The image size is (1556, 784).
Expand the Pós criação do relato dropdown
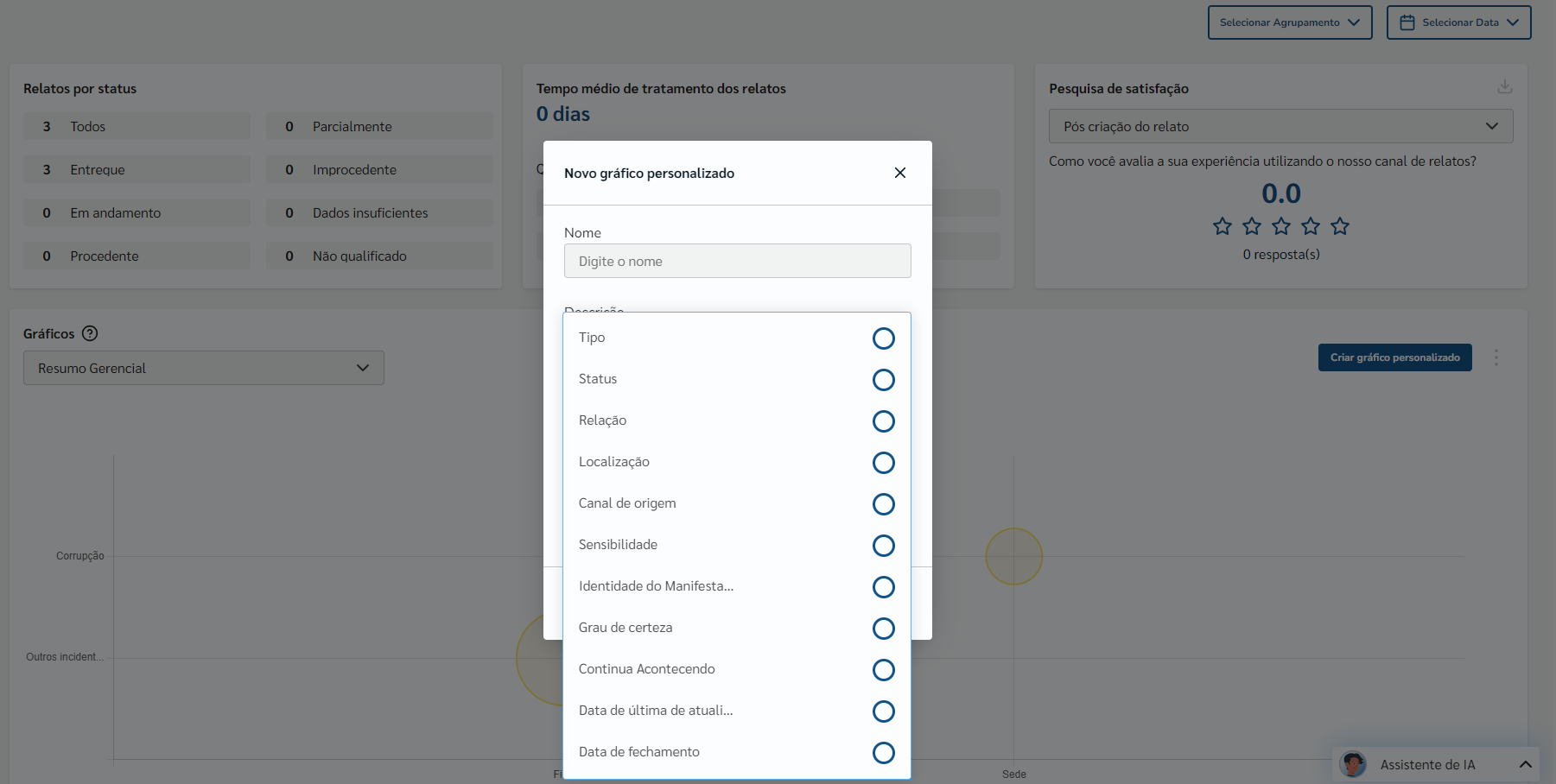[x=1280, y=126]
